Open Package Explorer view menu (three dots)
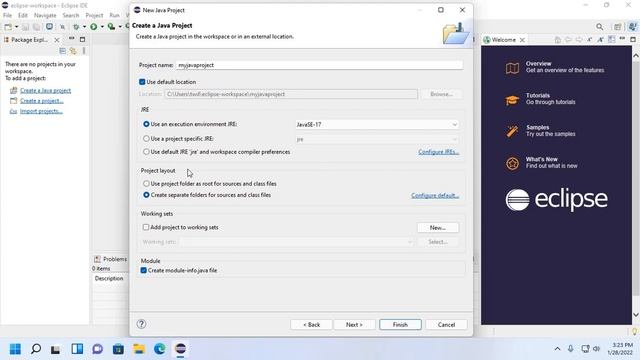 [x=84, y=51]
